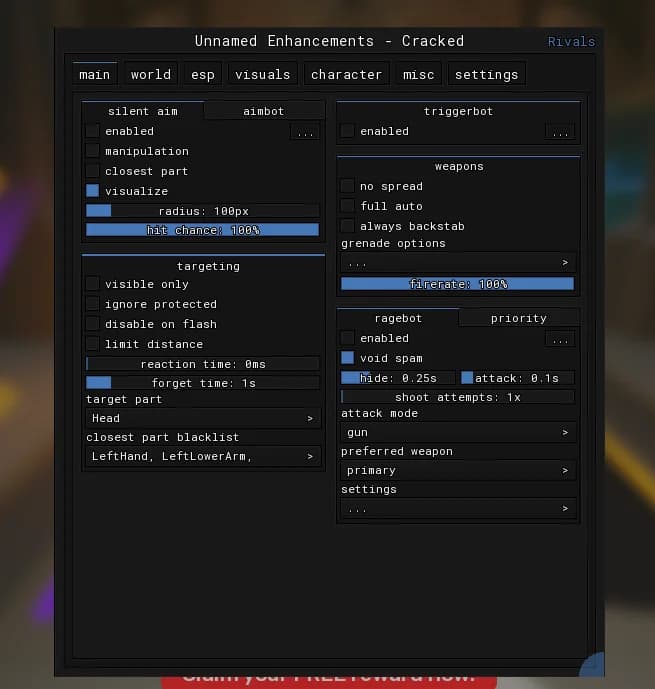
Task: Adjust the hide duration slider
Action: (398, 378)
